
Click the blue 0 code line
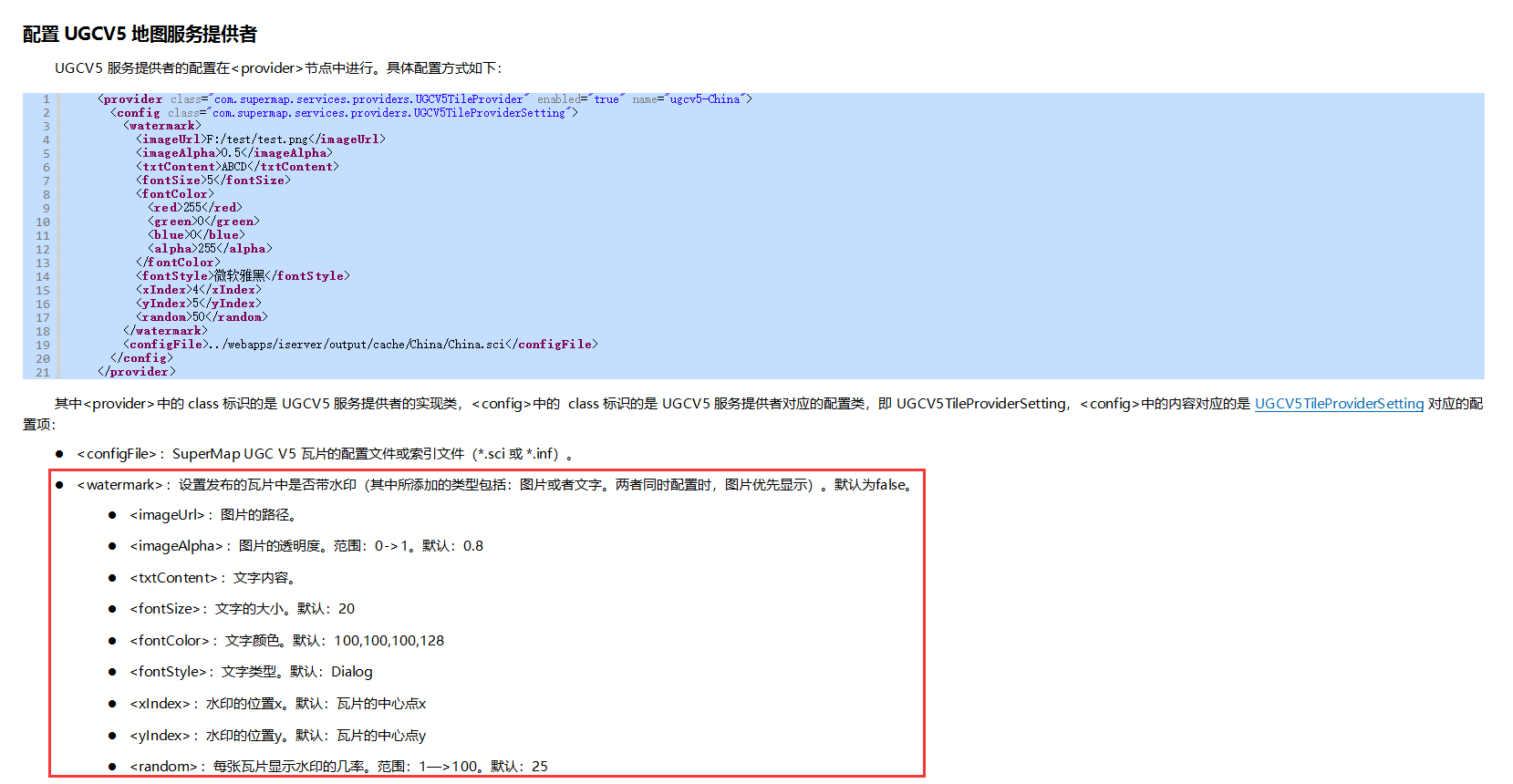pos(197,235)
